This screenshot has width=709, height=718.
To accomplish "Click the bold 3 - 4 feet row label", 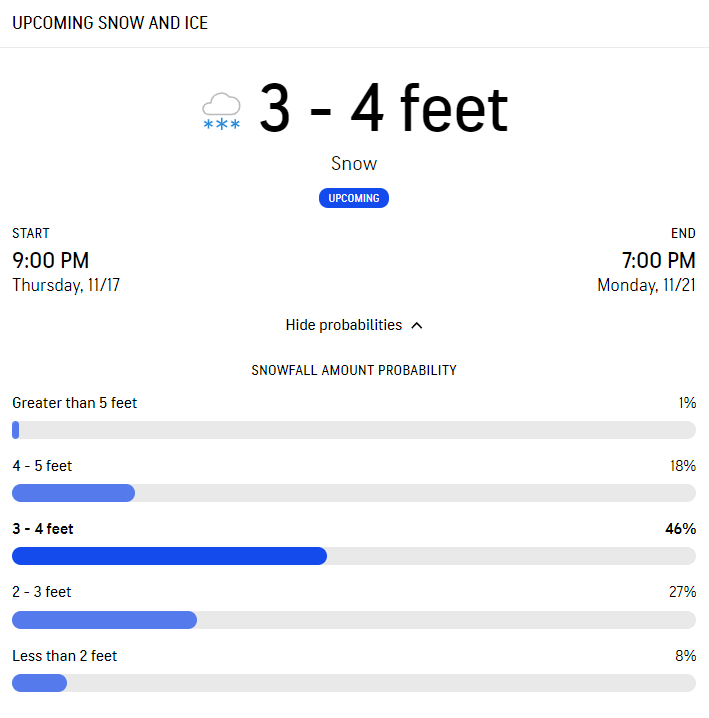I will tap(43, 529).
